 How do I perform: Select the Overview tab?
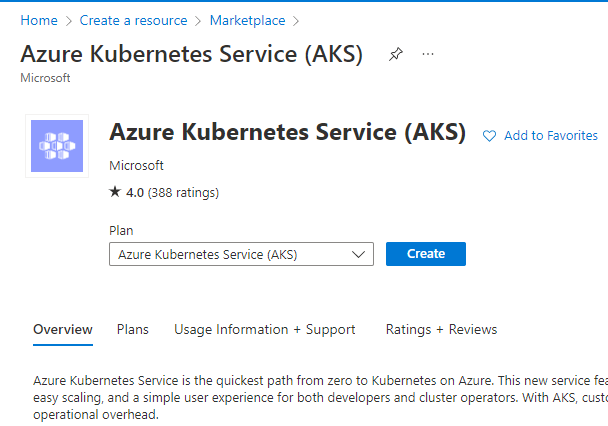pos(63,329)
